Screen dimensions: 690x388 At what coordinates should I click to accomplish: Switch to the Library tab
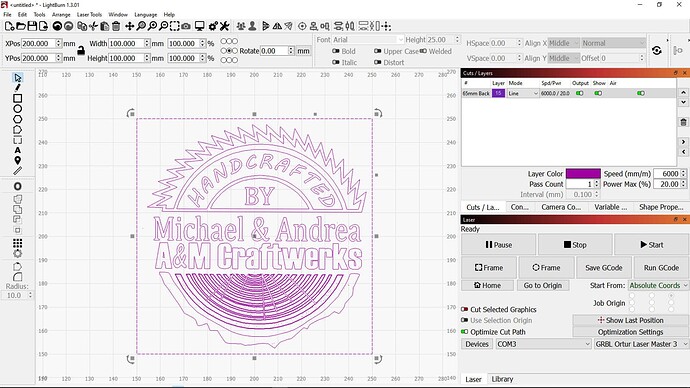pos(502,379)
